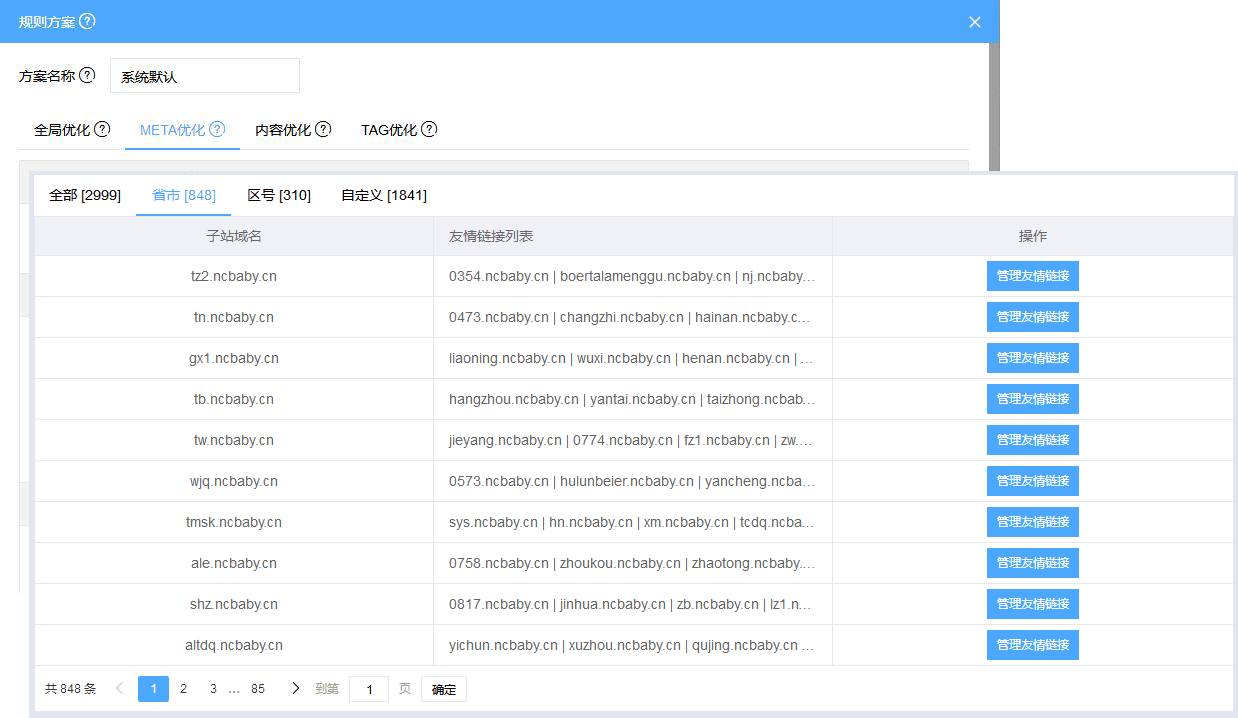
Task: Manage friend links for tz2.ncbaby.cn
Action: pyautogui.click(x=1032, y=276)
